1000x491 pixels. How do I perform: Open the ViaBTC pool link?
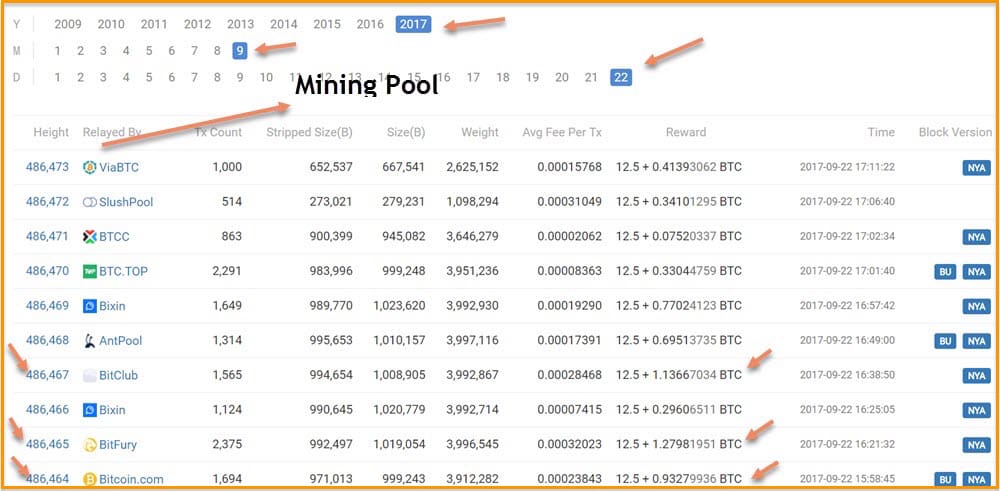coord(119,168)
